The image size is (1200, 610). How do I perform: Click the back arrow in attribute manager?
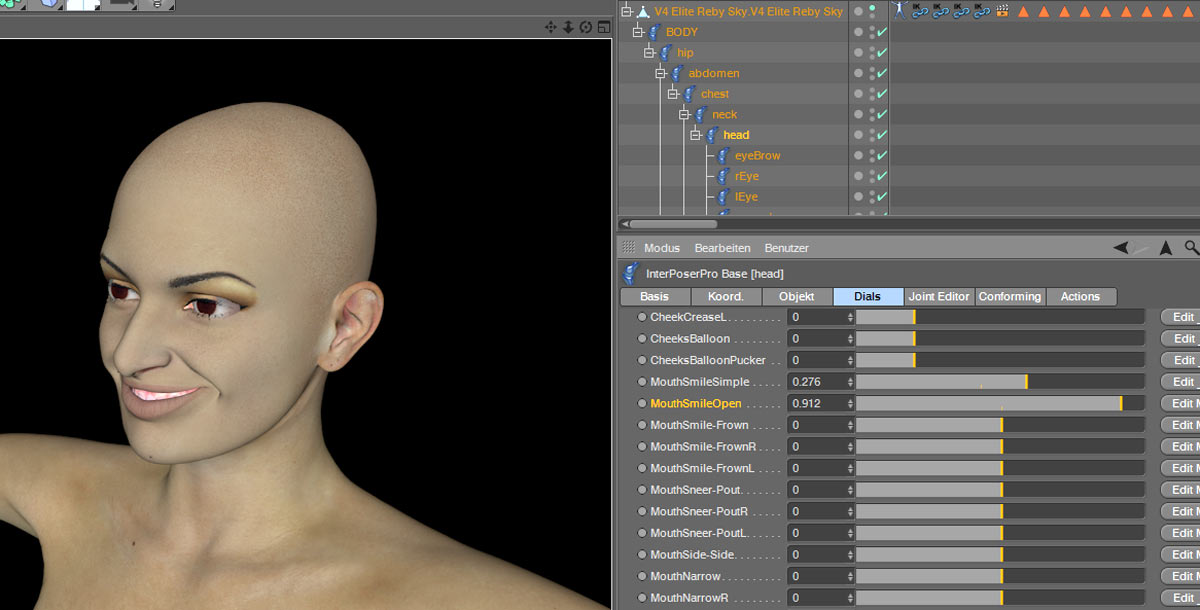1121,247
